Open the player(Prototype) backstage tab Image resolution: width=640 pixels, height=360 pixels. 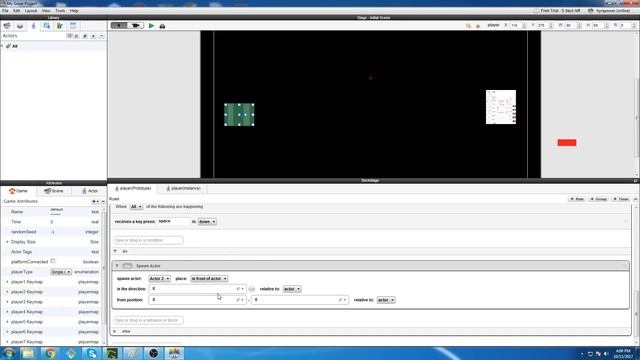click(x=133, y=189)
